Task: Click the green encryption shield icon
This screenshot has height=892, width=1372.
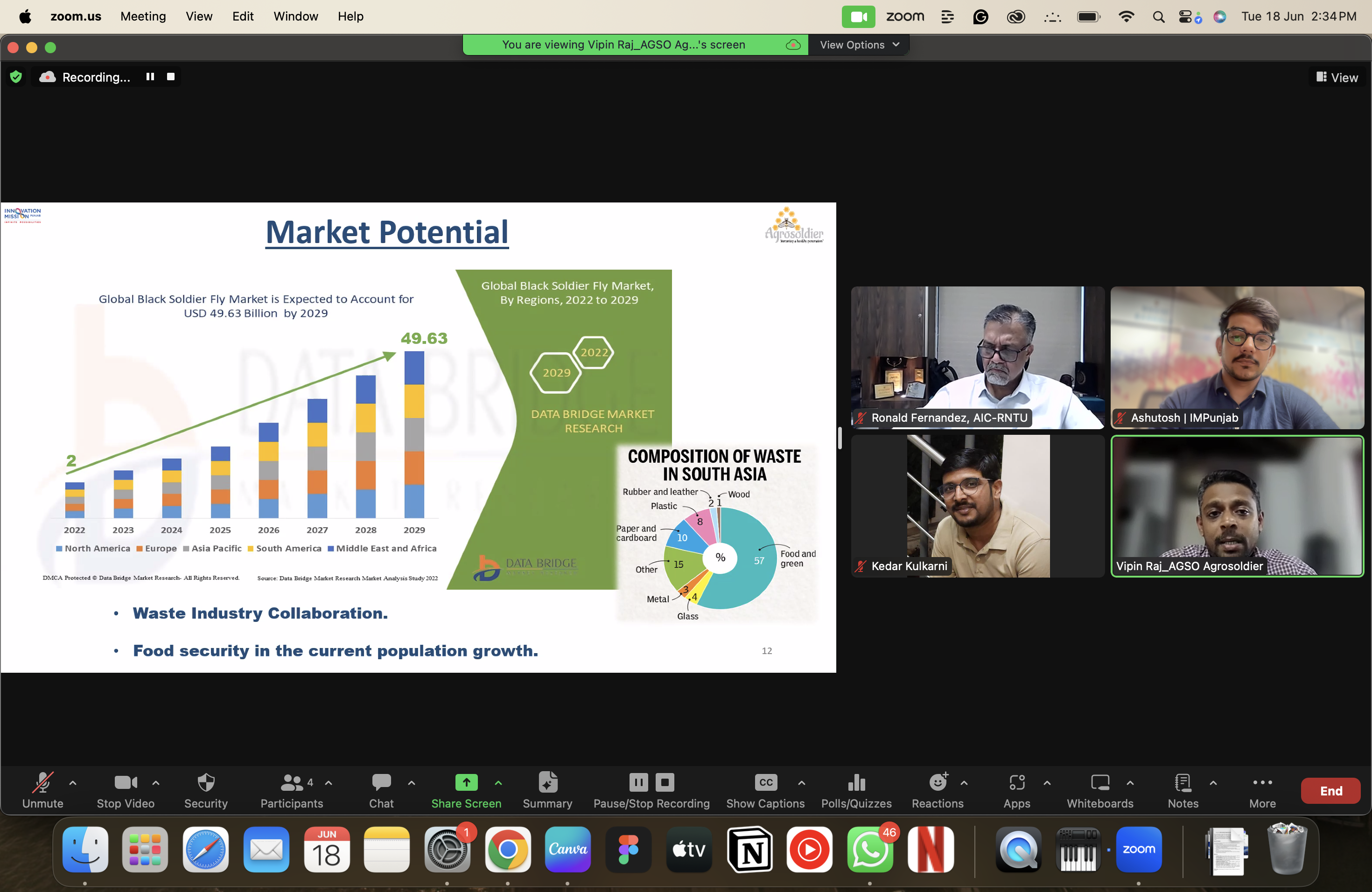Action: point(16,77)
